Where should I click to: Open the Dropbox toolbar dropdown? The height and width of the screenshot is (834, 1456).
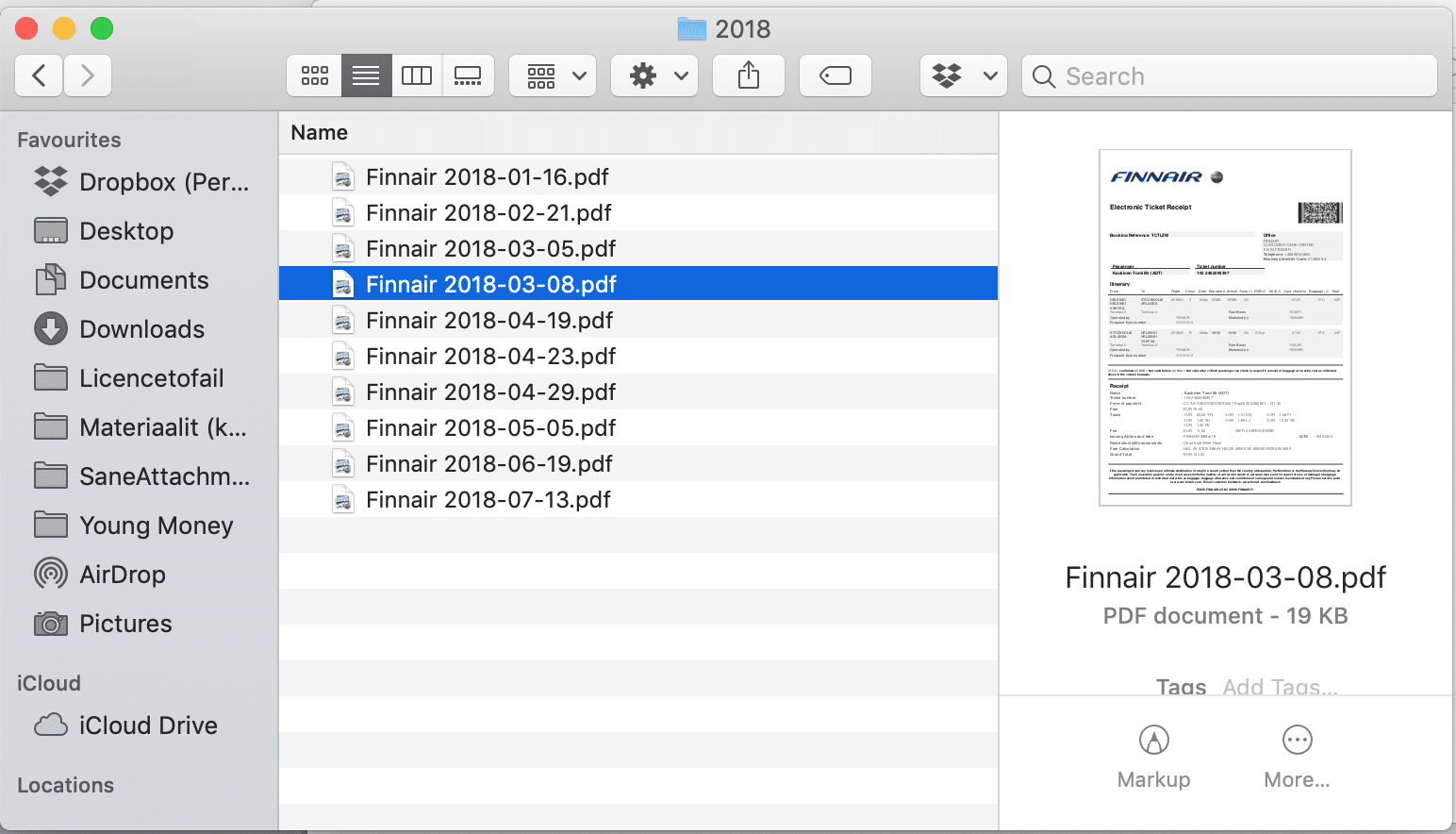click(x=964, y=75)
